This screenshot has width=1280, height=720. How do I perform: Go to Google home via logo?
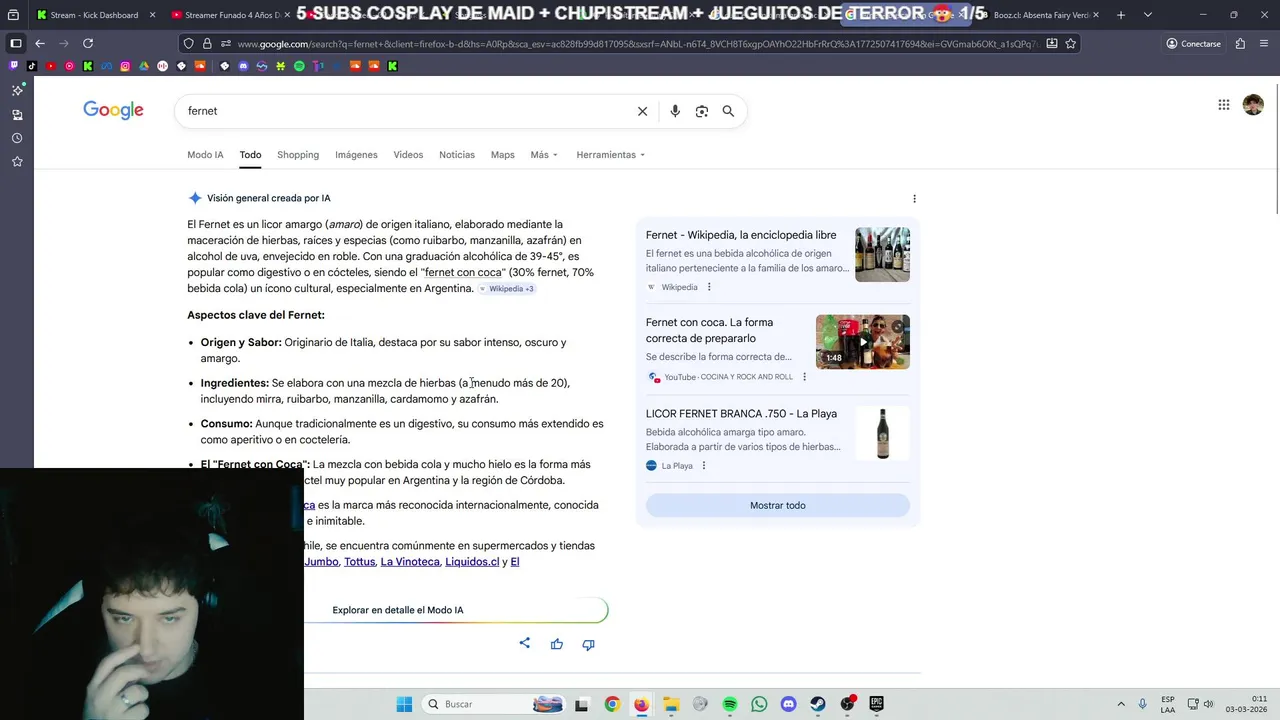[x=113, y=110]
